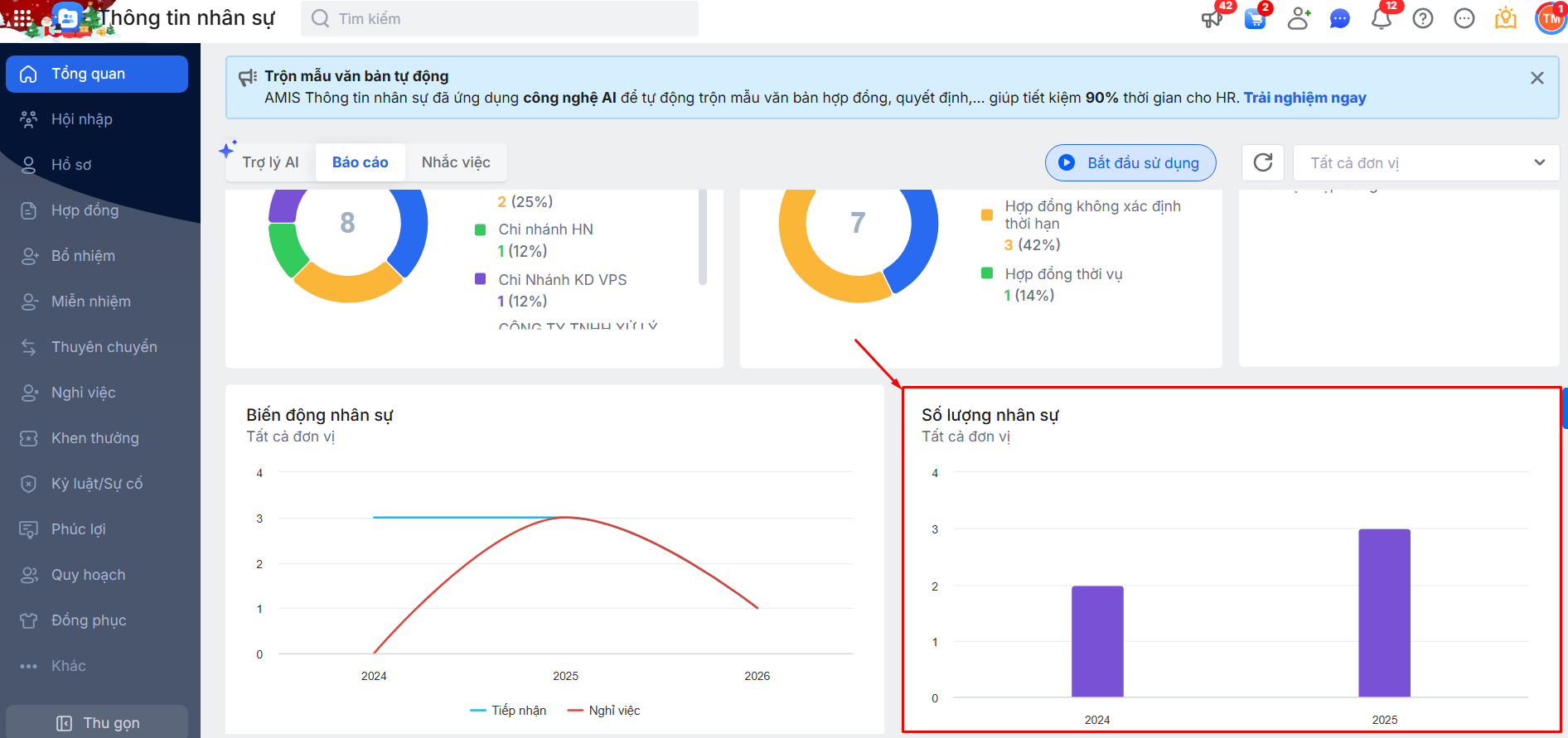The height and width of the screenshot is (738, 1568).
Task: Click the Bắt đầu sử dụng button
Action: pos(1130,163)
